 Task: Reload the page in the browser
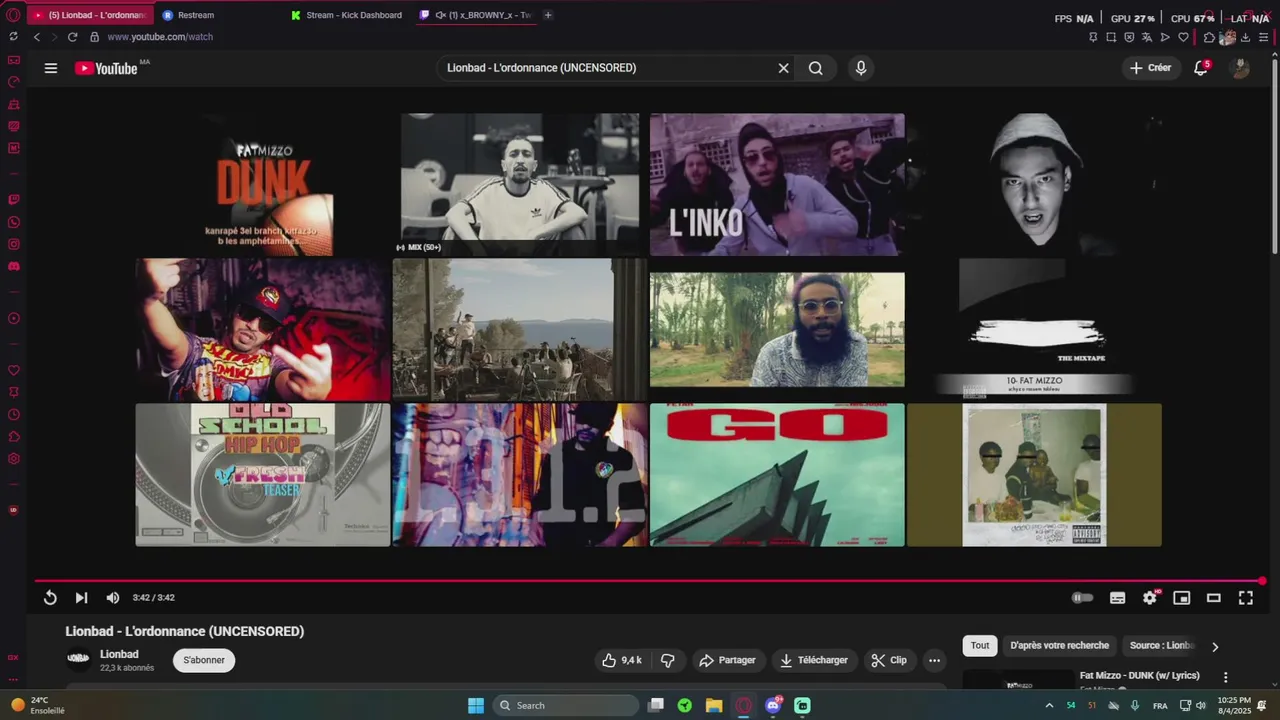coord(72,37)
